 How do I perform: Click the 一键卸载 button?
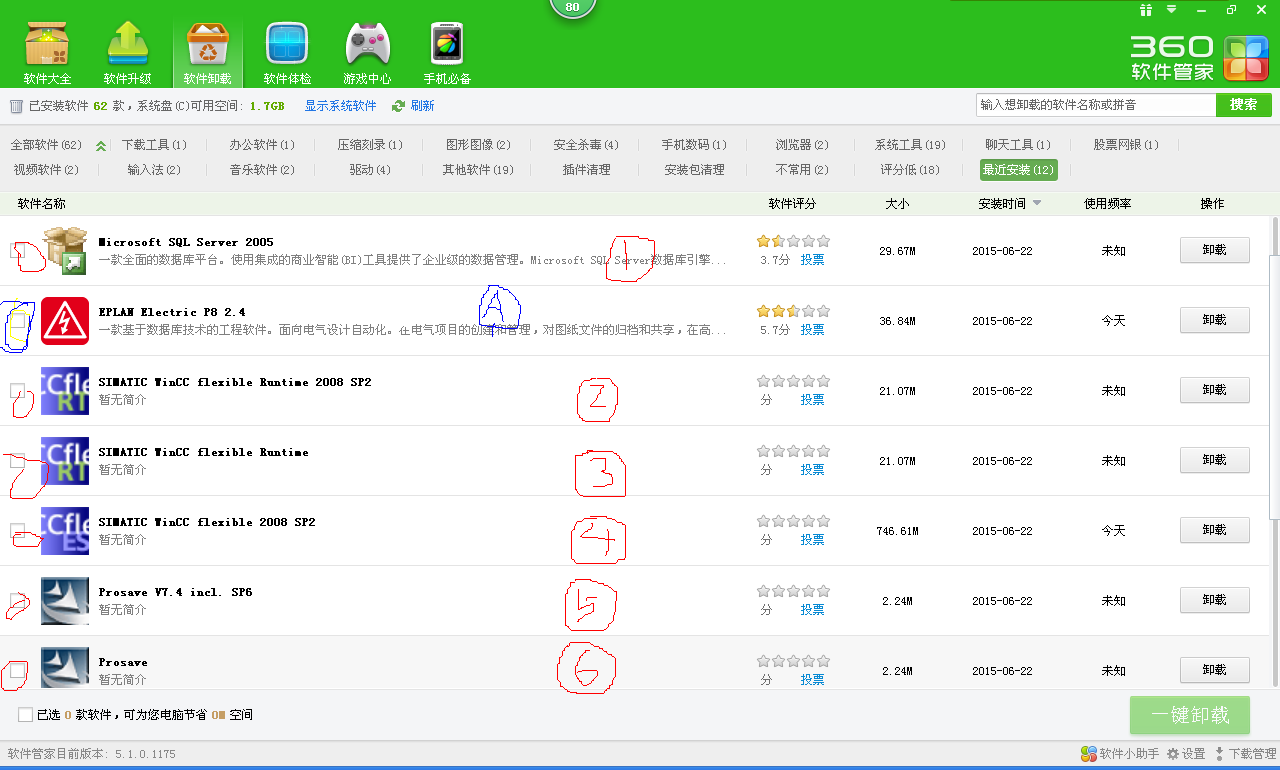[1190, 715]
